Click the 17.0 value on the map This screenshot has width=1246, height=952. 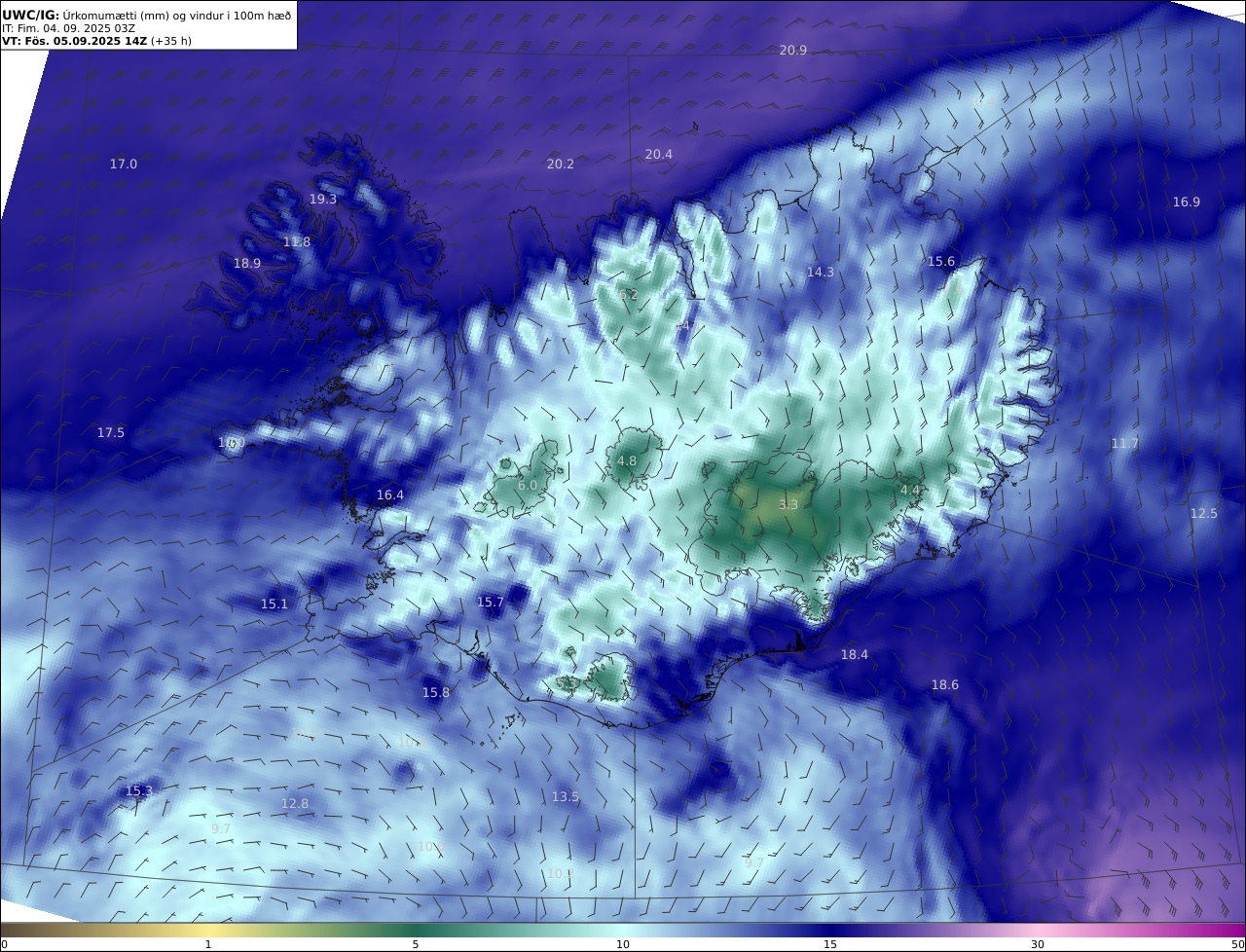point(124,165)
